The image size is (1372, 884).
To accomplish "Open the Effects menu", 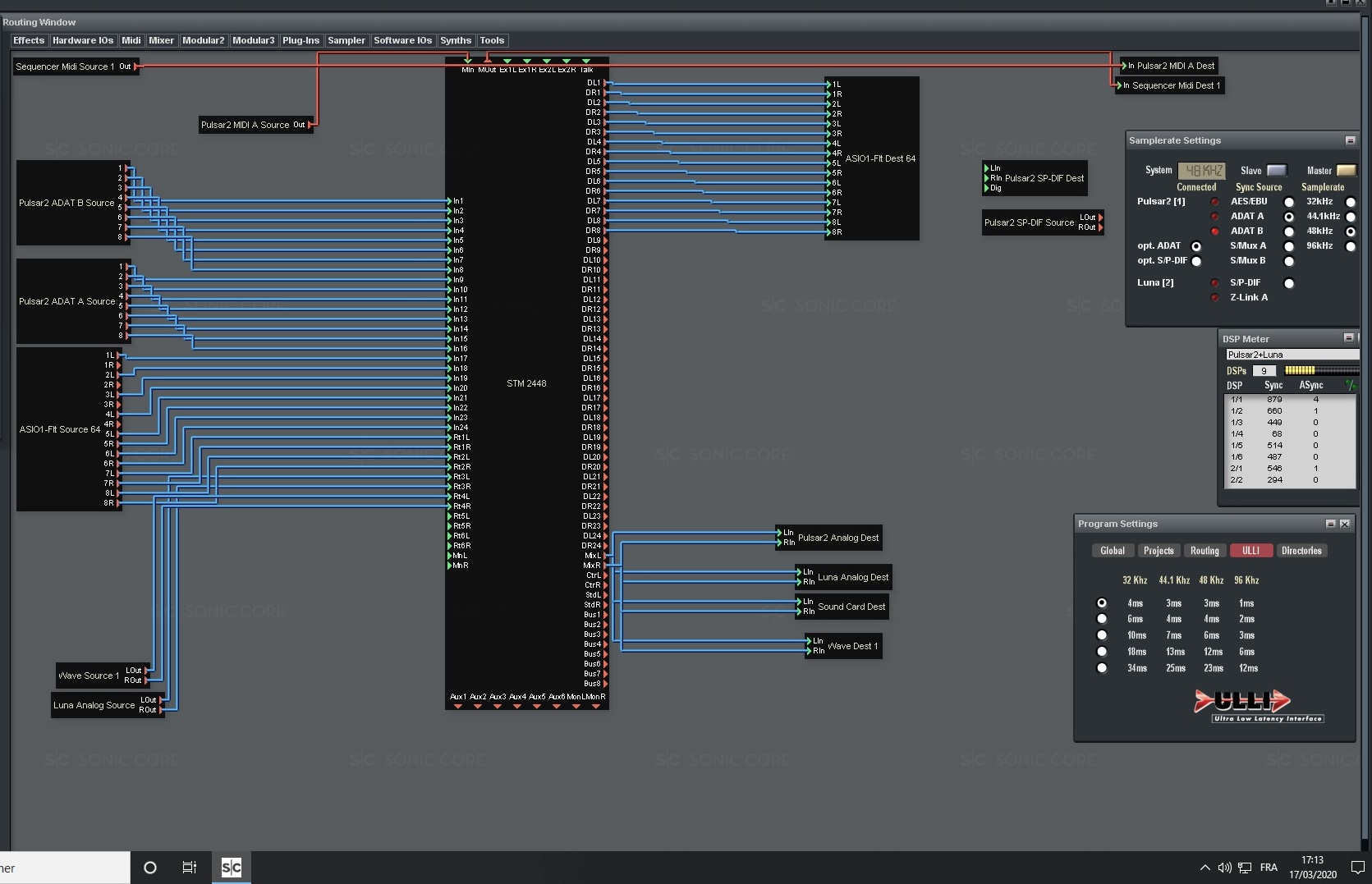I will click(29, 40).
